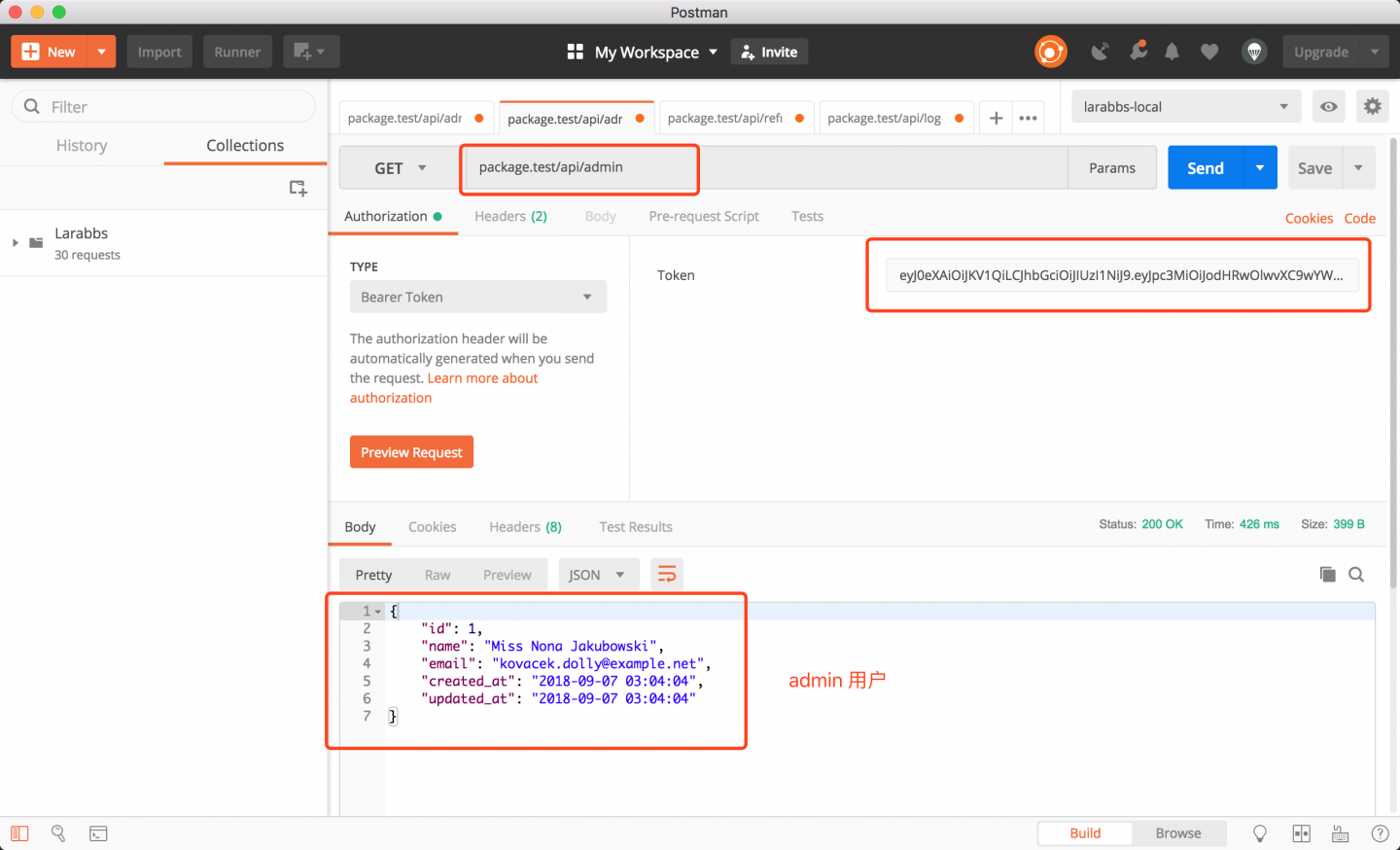The height and width of the screenshot is (850, 1400).
Task: Select the package.test/api/log request tab
Action: 895,118
